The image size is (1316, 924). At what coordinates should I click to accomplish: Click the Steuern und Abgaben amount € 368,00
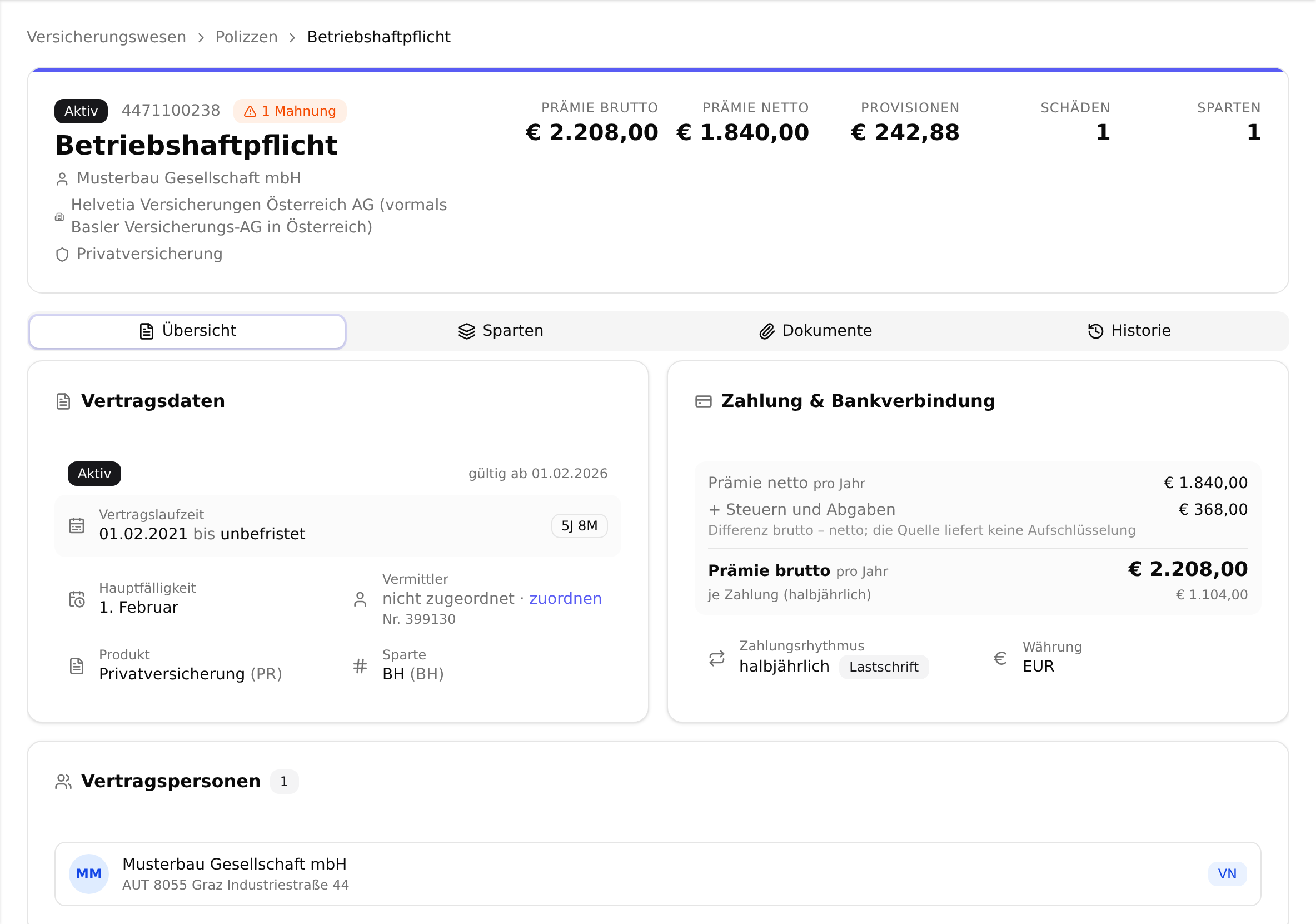click(x=1213, y=509)
